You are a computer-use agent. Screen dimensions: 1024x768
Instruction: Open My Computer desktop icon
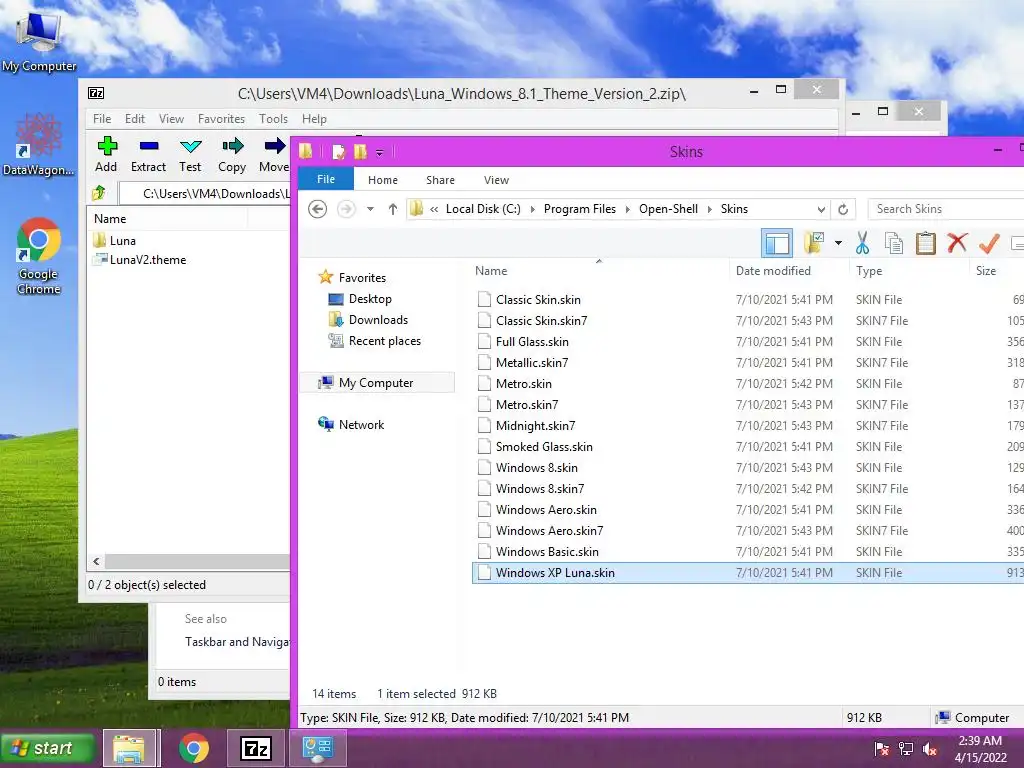[39, 42]
